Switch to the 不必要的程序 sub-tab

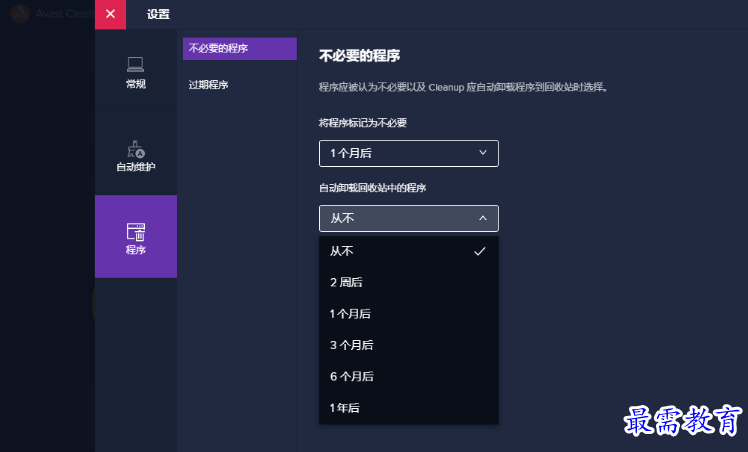(x=240, y=49)
